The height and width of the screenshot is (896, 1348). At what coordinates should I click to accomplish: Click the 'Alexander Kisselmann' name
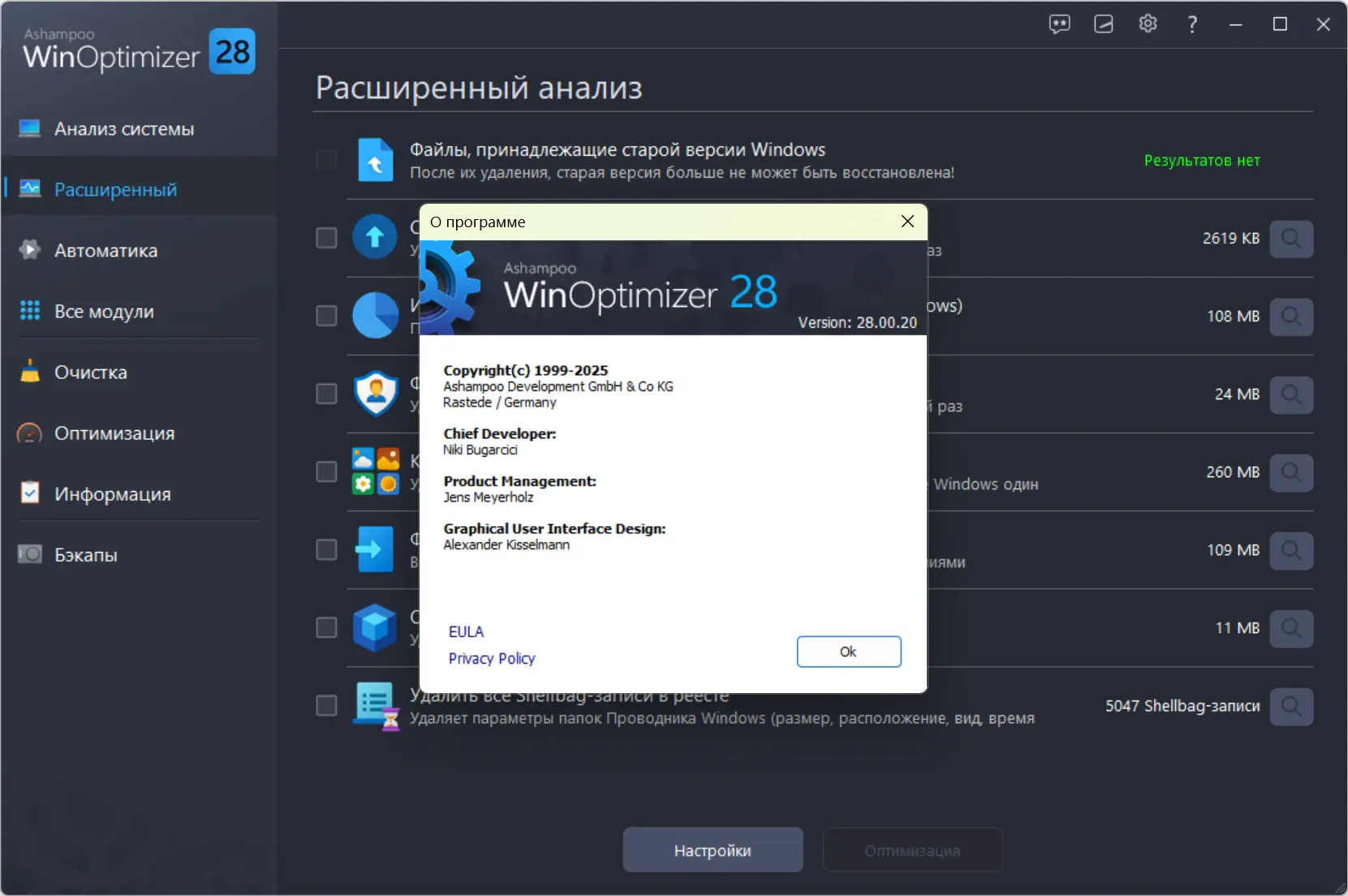tap(506, 545)
